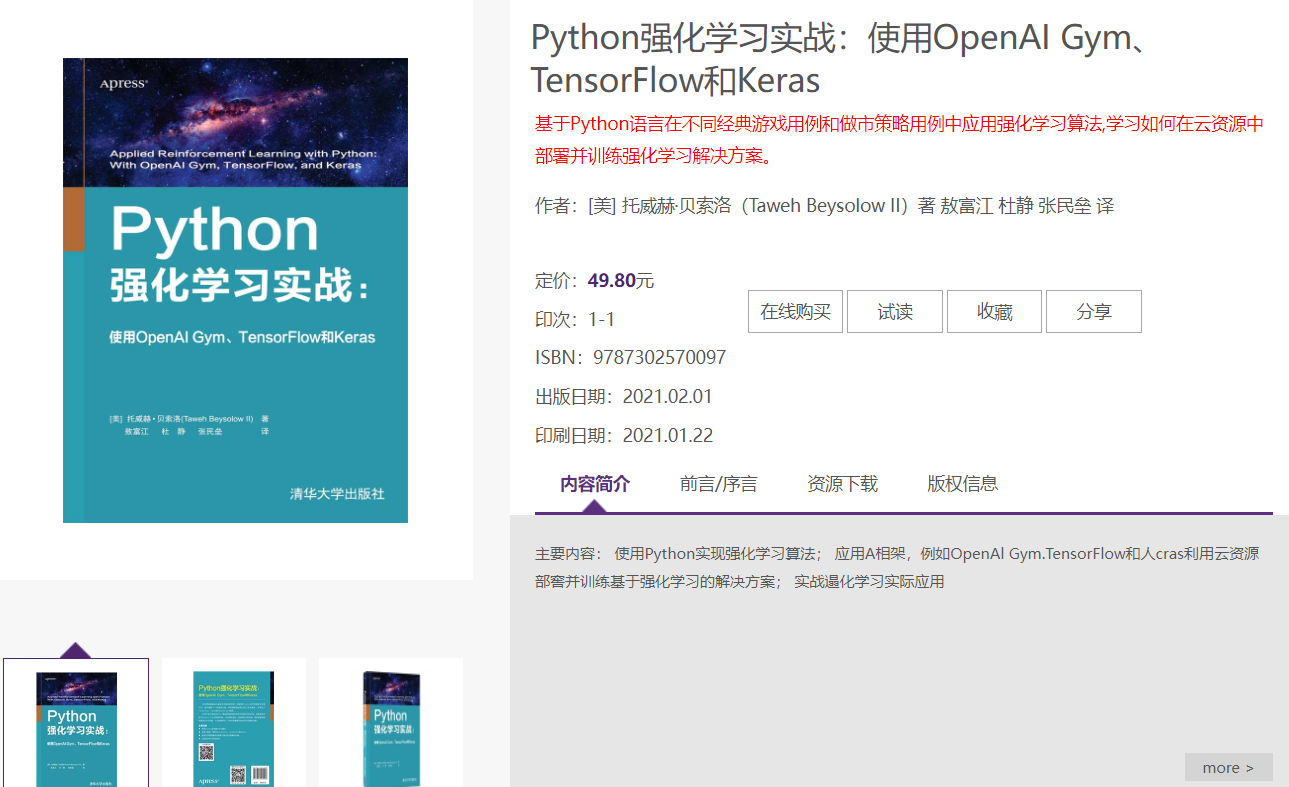The width and height of the screenshot is (1289, 787).
Task: Show the 3D book view thumbnail
Action: tap(391, 722)
